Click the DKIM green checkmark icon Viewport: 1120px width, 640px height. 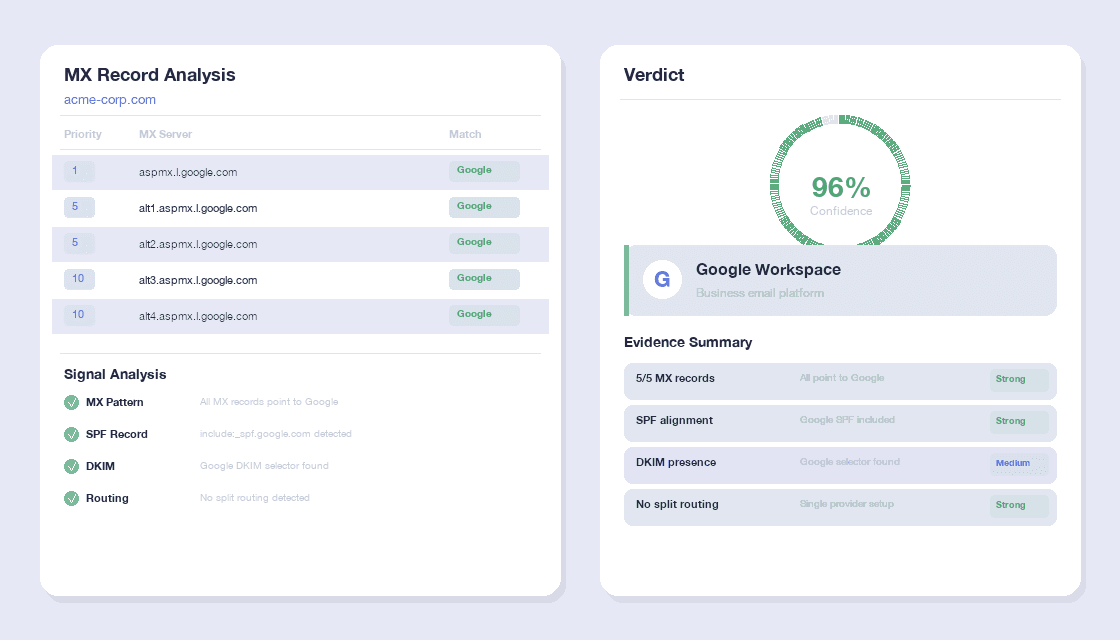[x=71, y=466]
